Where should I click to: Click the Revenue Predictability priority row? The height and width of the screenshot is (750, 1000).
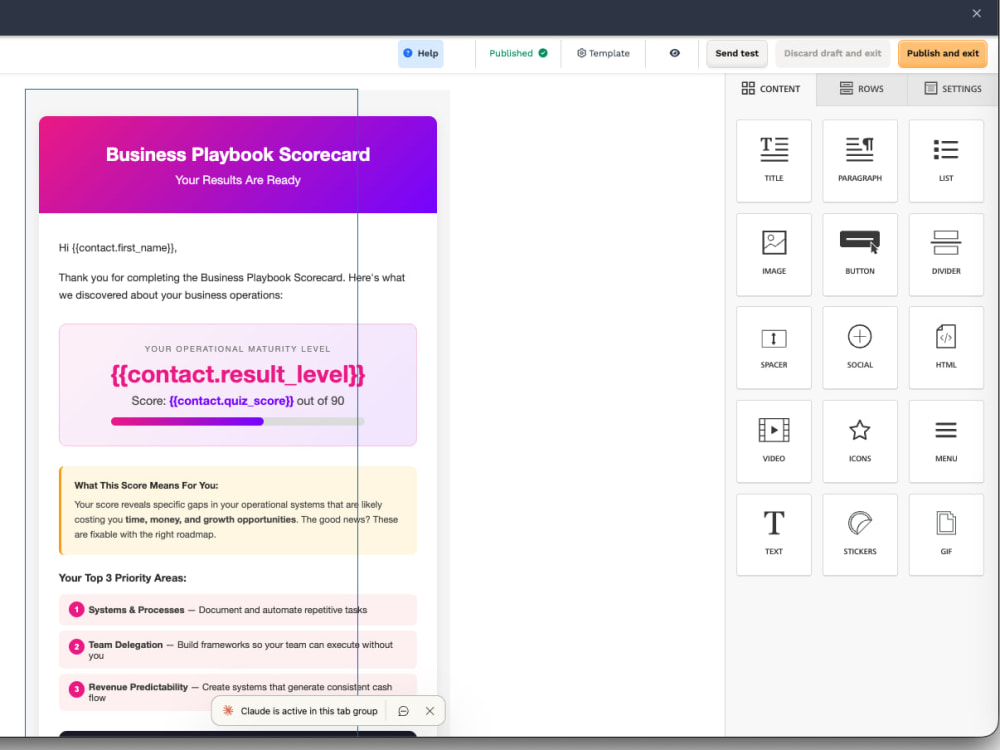(x=238, y=692)
